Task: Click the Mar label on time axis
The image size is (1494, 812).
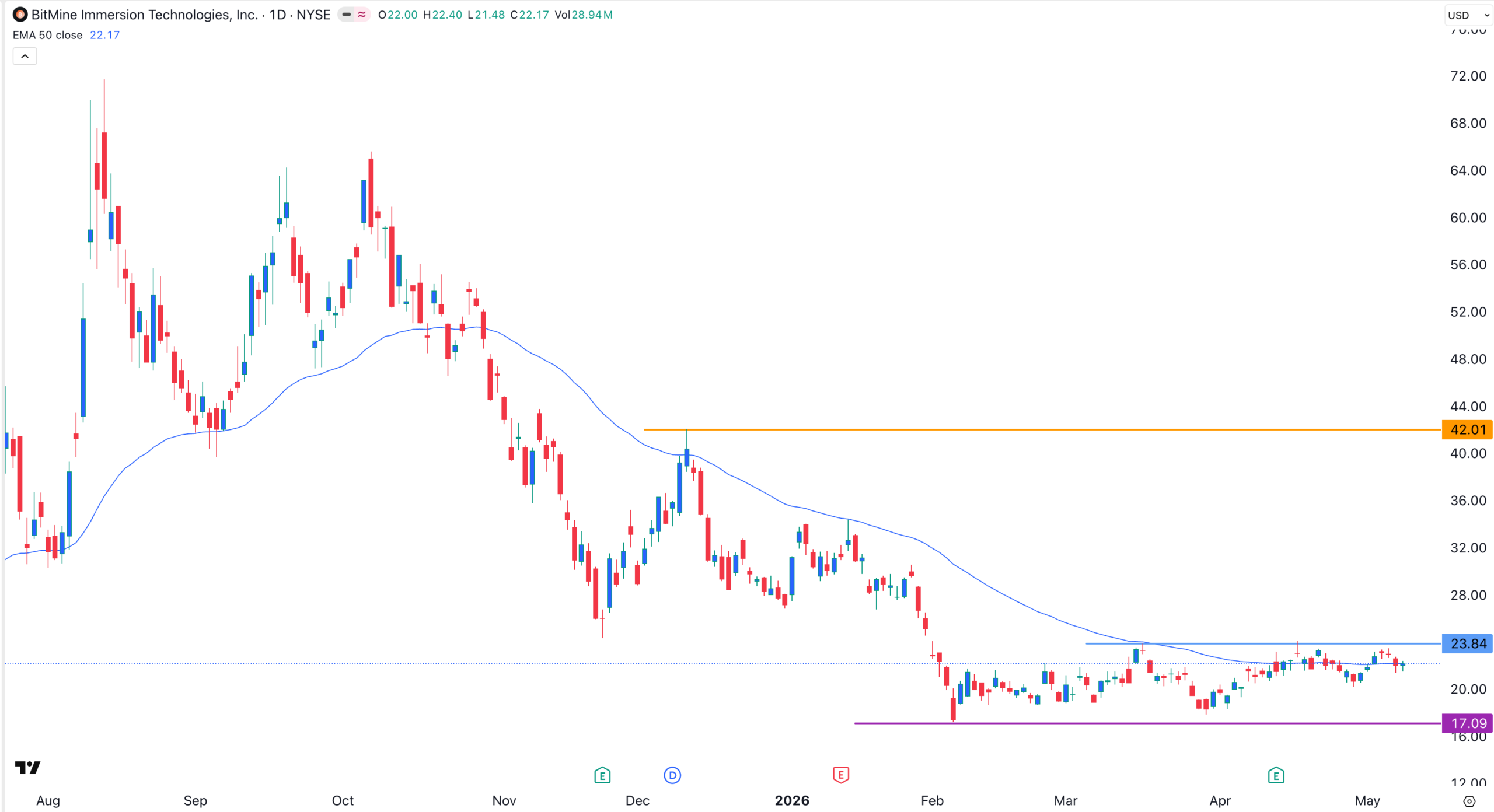Action: tap(1065, 800)
